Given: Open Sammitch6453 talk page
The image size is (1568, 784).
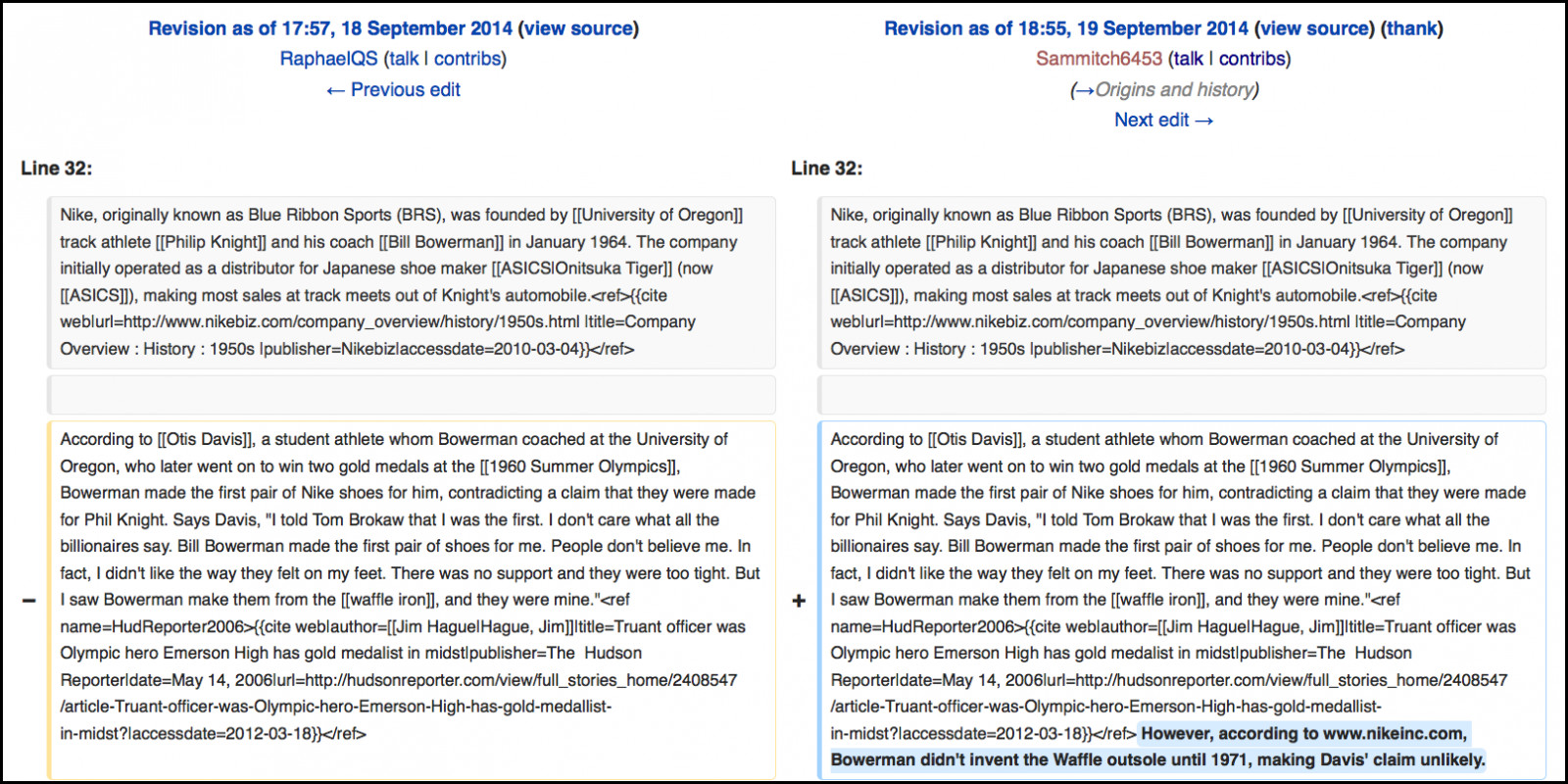Looking at the screenshot, I should (x=1189, y=59).
